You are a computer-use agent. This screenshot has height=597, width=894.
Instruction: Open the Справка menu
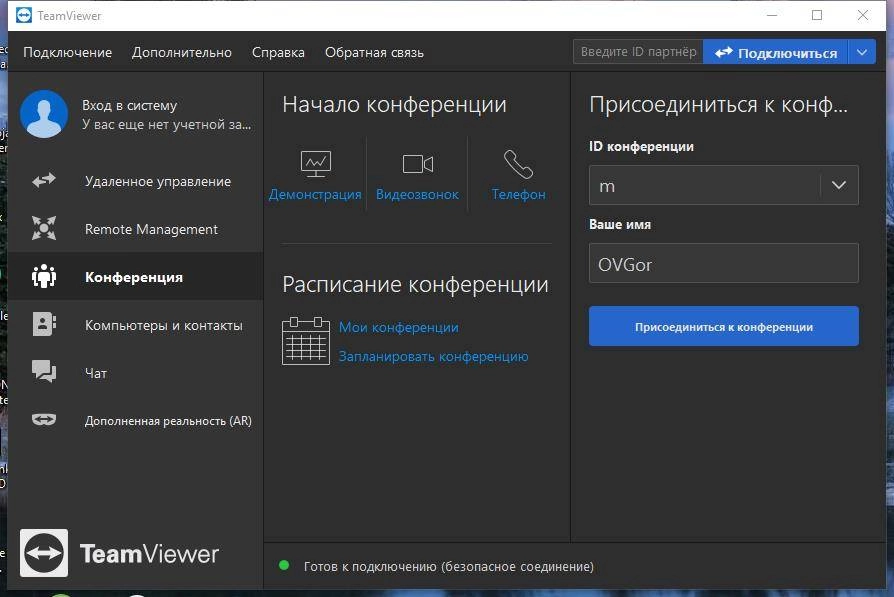click(x=278, y=52)
